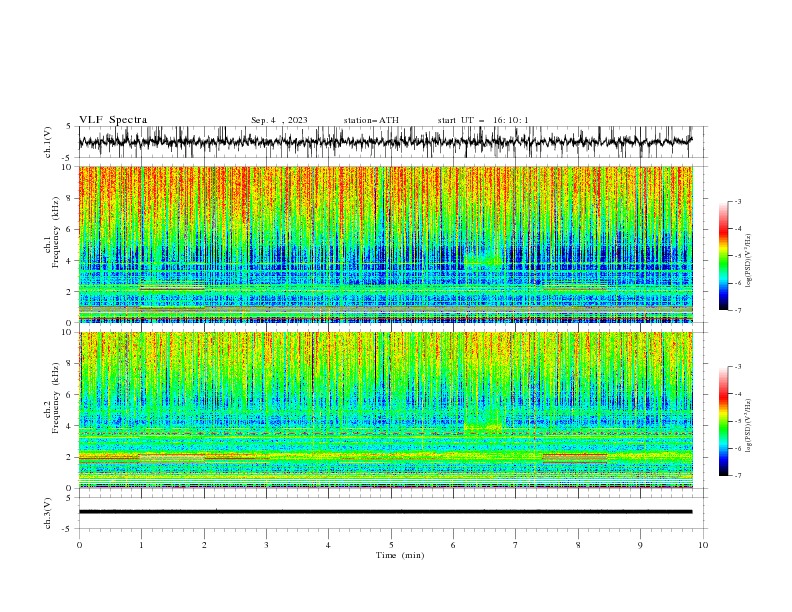Click the lower colorbar's log(PSD) unit label
Viewport: 792px width, 612px height.
point(749,425)
